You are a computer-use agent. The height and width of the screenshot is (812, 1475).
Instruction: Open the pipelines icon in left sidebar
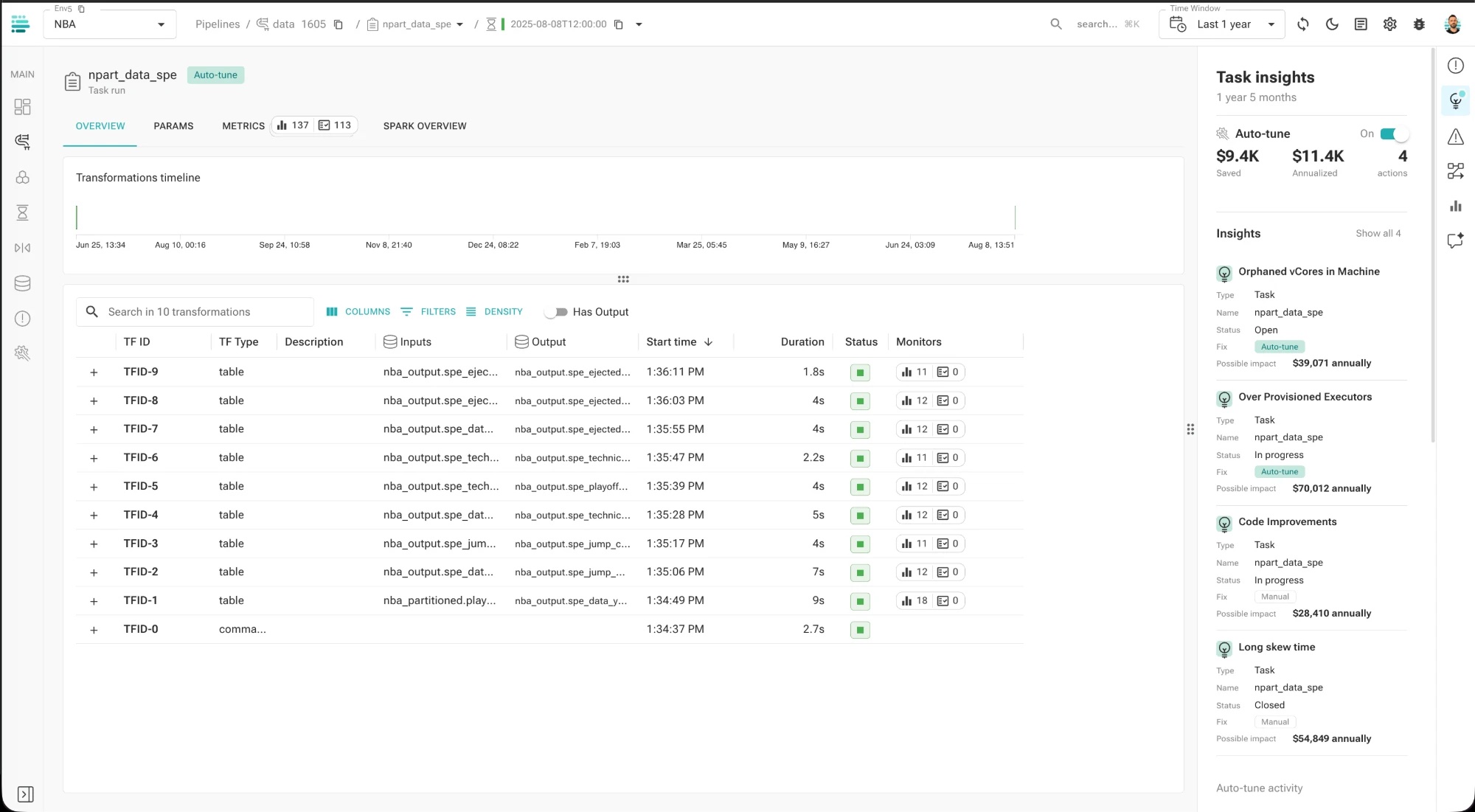(x=23, y=142)
